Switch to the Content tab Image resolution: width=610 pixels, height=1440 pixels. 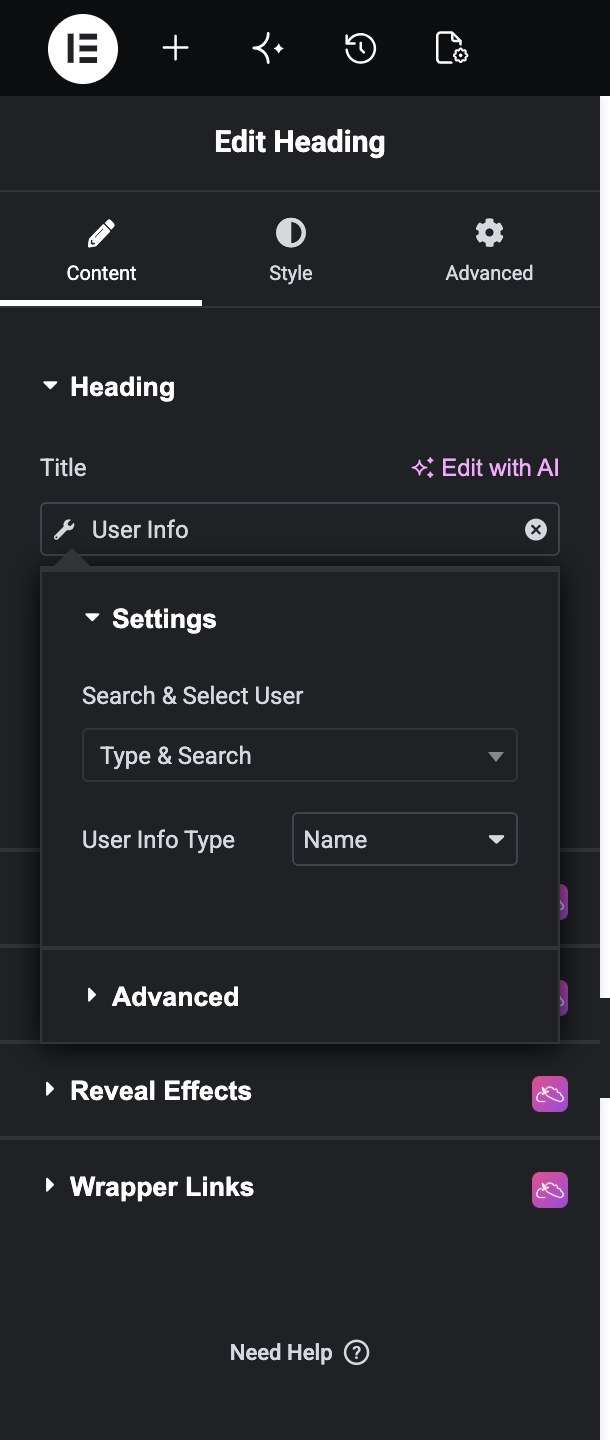point(101,251)
